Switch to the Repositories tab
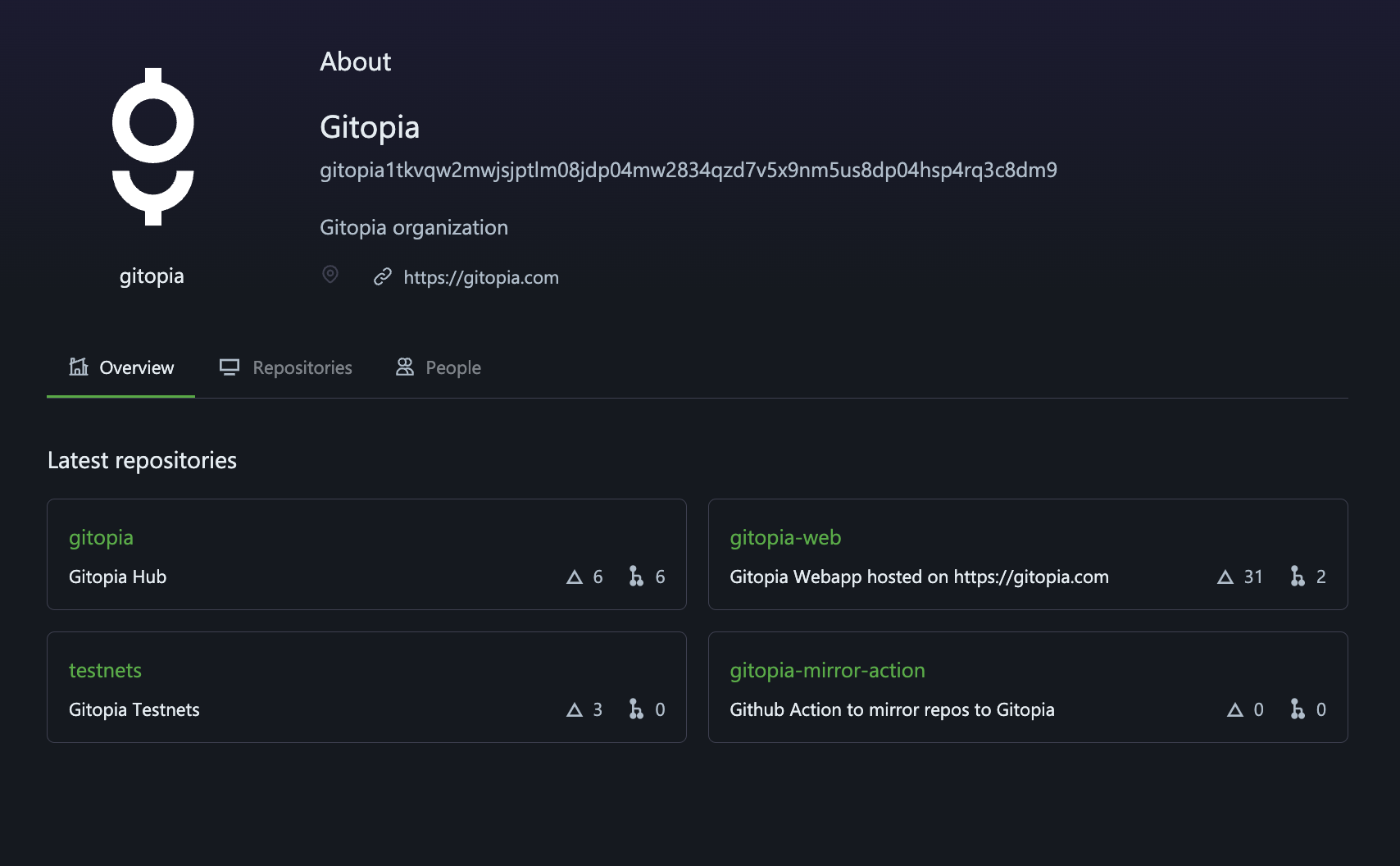The image size is (1400, 866). point(285,367)
